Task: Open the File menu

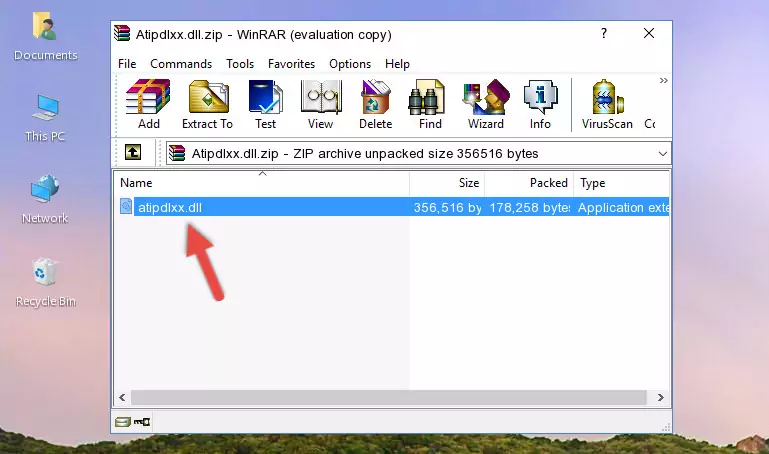Action: (x=127, y=64)
